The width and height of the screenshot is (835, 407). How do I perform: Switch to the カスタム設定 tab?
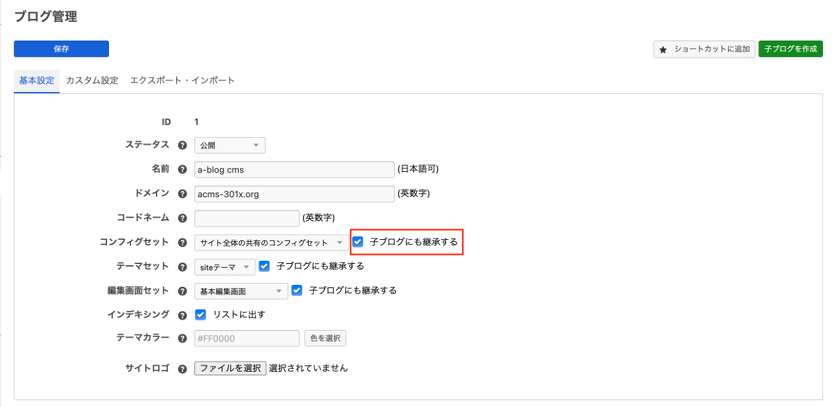[92, 80]
